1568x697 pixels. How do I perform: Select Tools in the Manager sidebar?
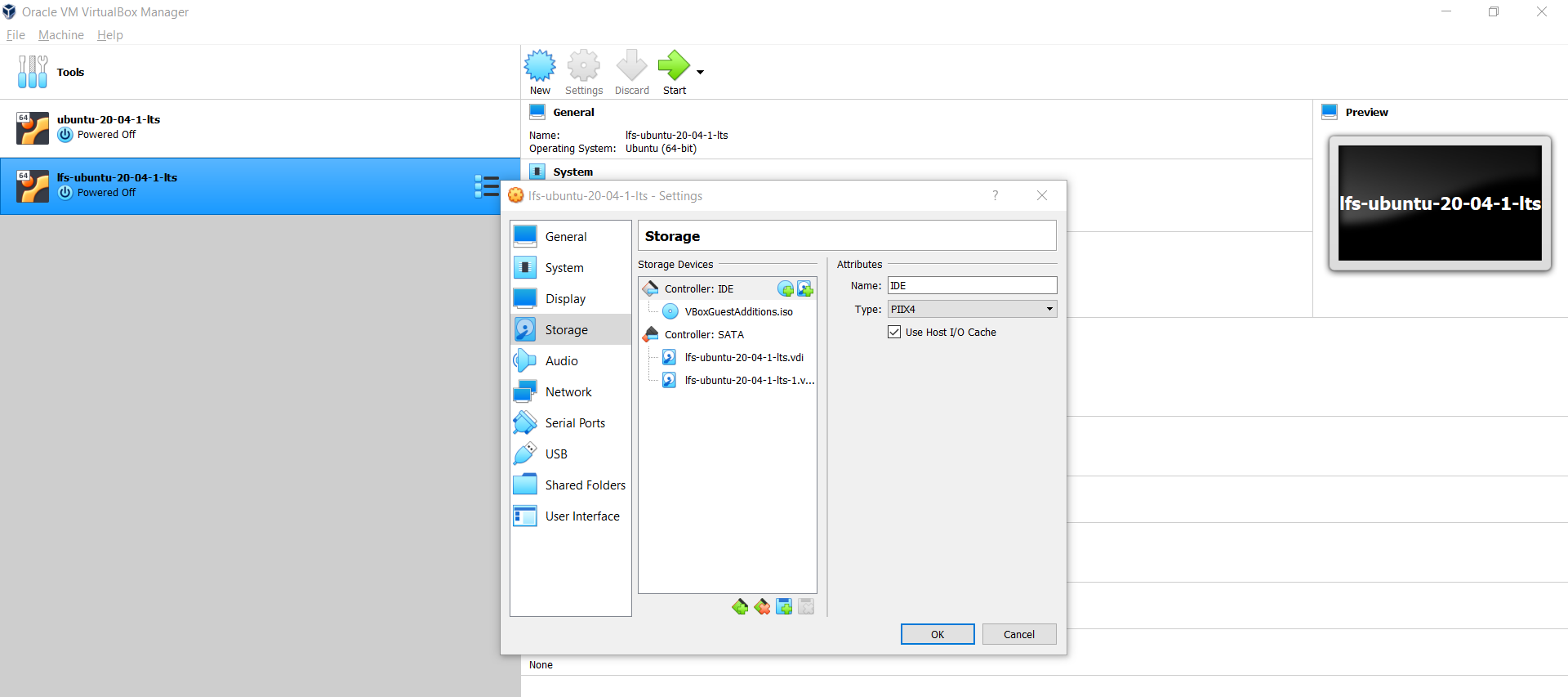(x=260, y=72)
